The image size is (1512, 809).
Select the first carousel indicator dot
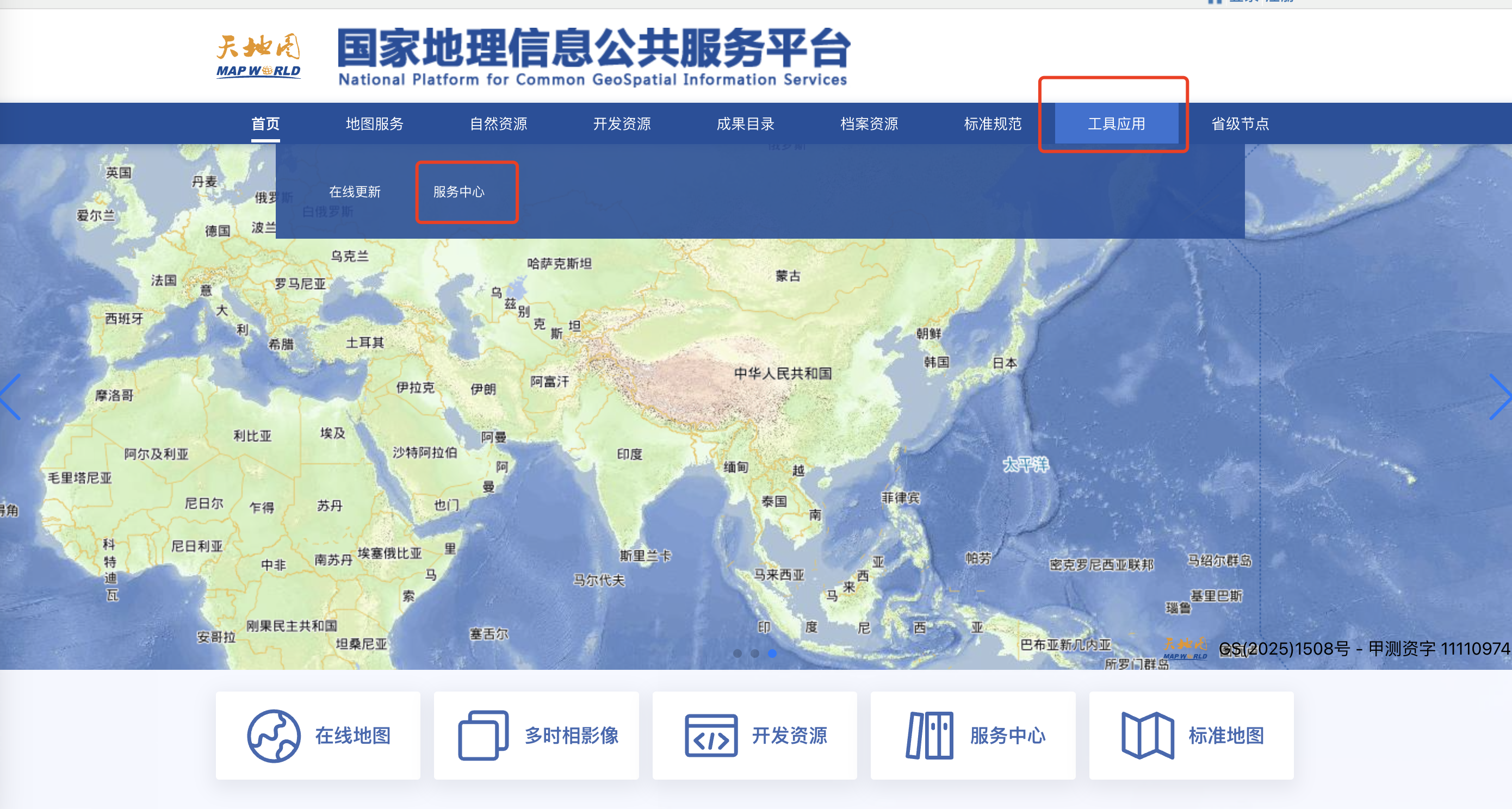click(x=737, y=653)
